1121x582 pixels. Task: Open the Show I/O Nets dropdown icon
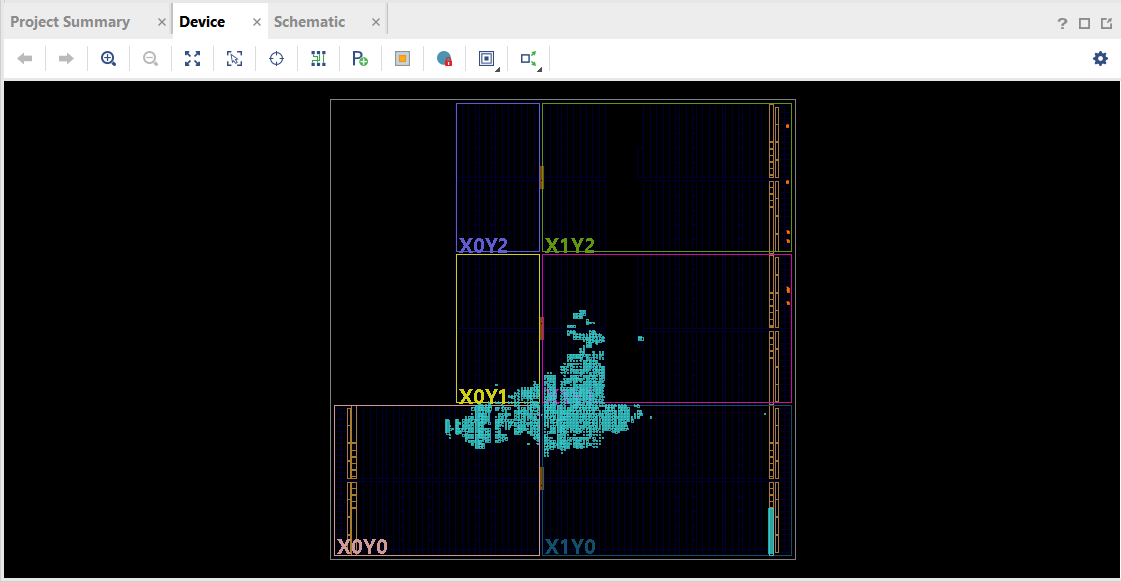coord(488,59)
